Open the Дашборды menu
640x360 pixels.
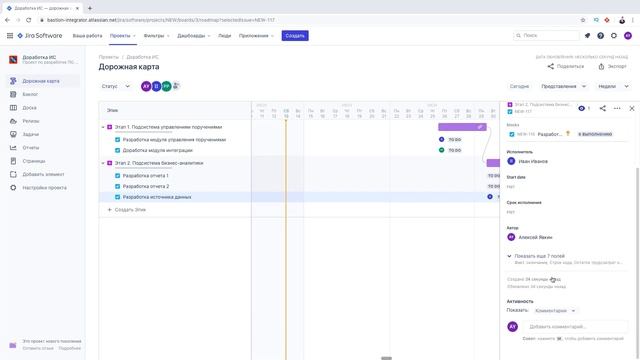pyautogui.click(x=193, y=36)
